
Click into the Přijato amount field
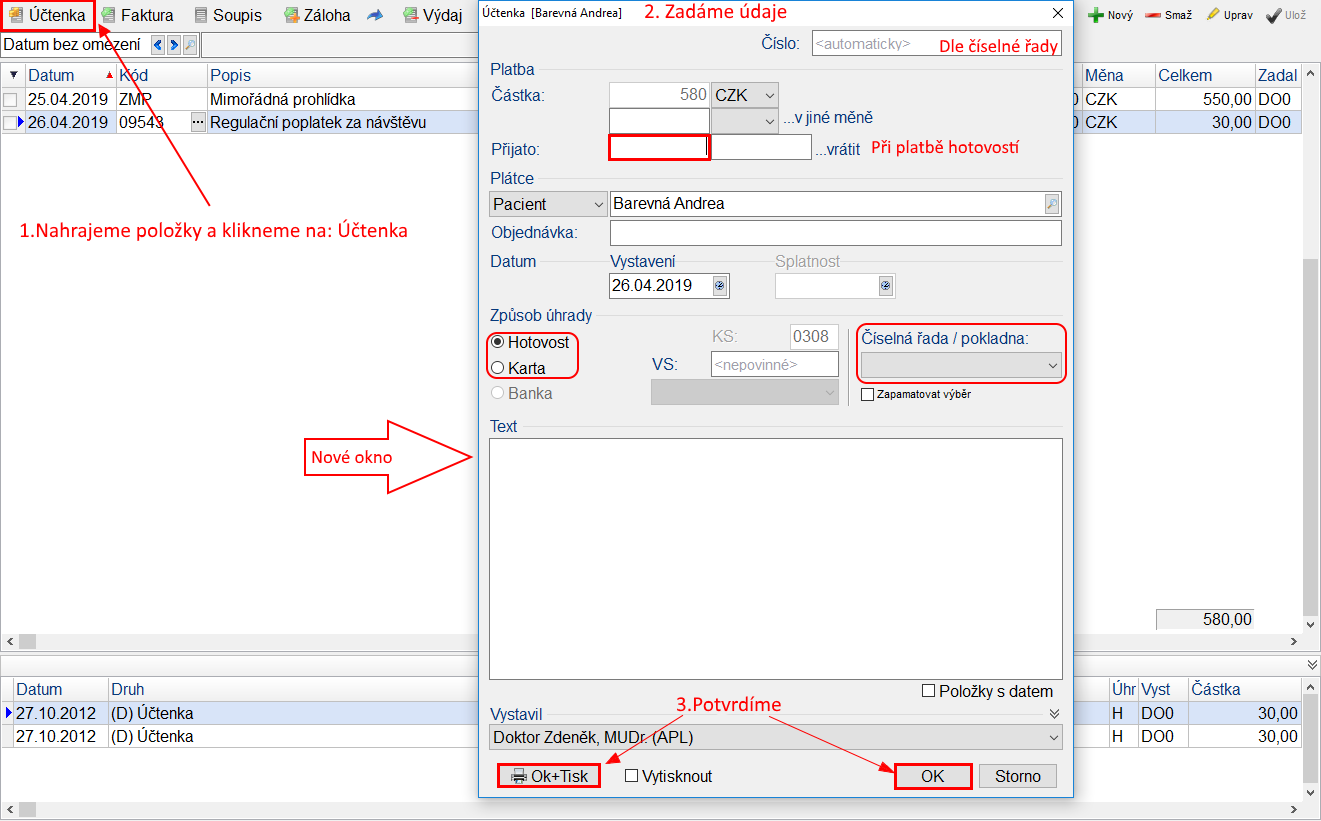659,148
